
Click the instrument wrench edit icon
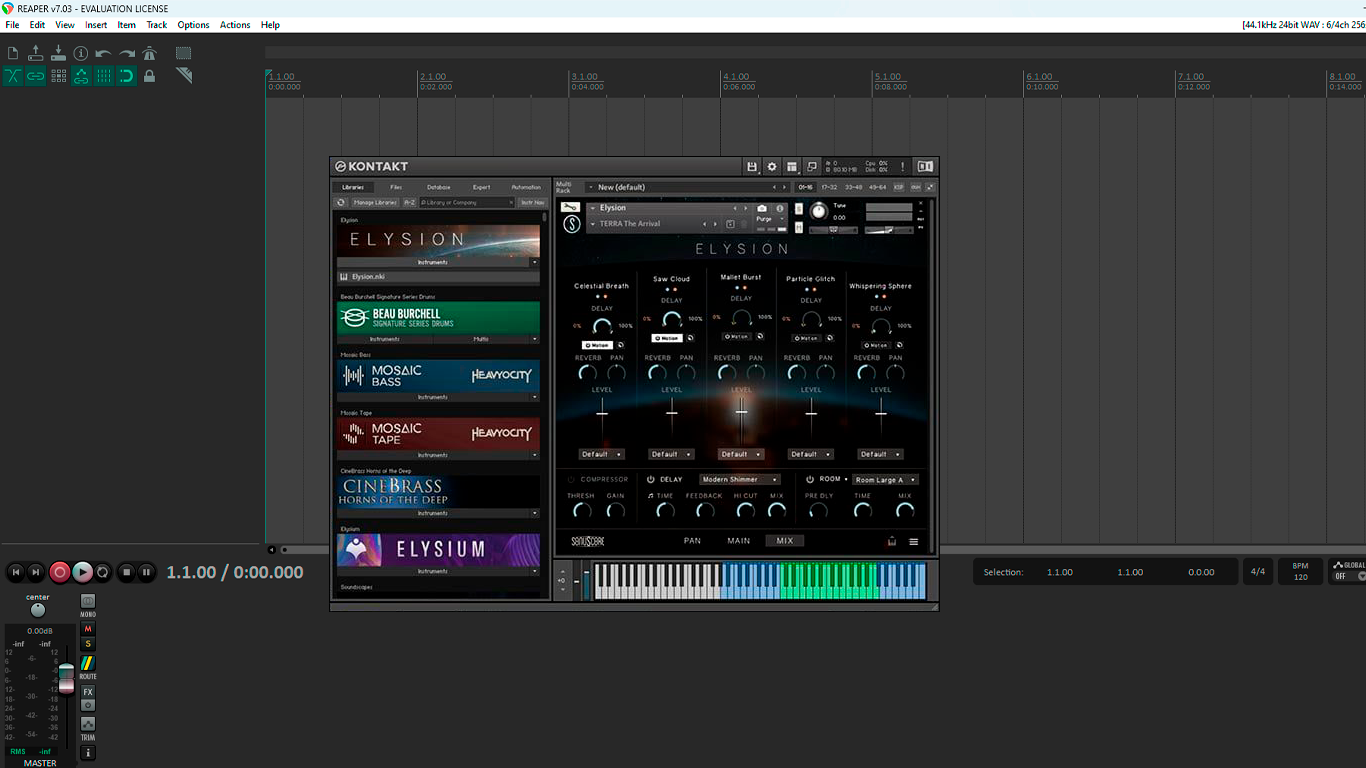[x=570, y=208]
